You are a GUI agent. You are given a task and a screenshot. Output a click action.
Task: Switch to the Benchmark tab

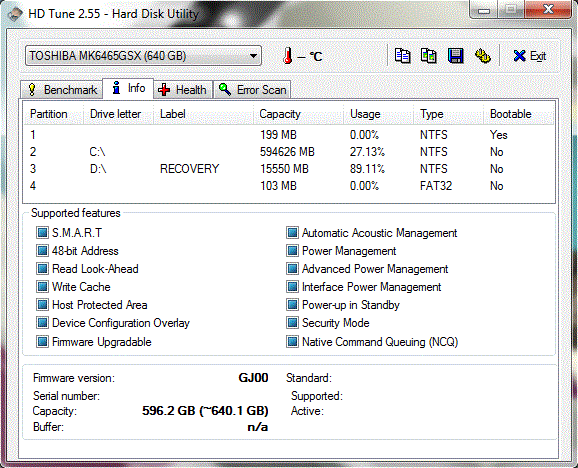pyautogui.click(x=62, y=90)
